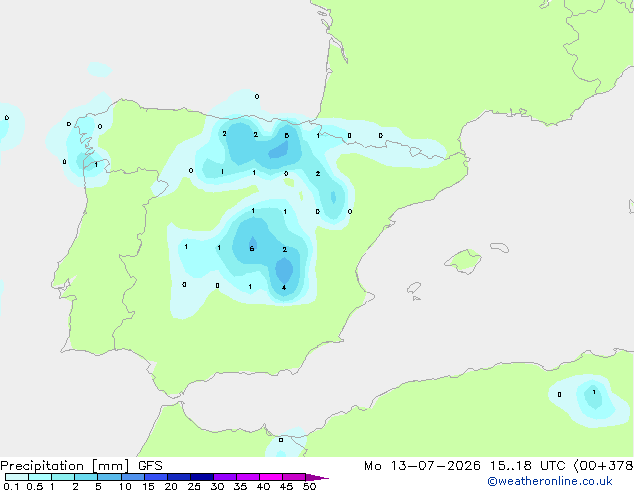The image size is (634, 490).
Task: Click the legend label '40'
Action: coord(263,486)
